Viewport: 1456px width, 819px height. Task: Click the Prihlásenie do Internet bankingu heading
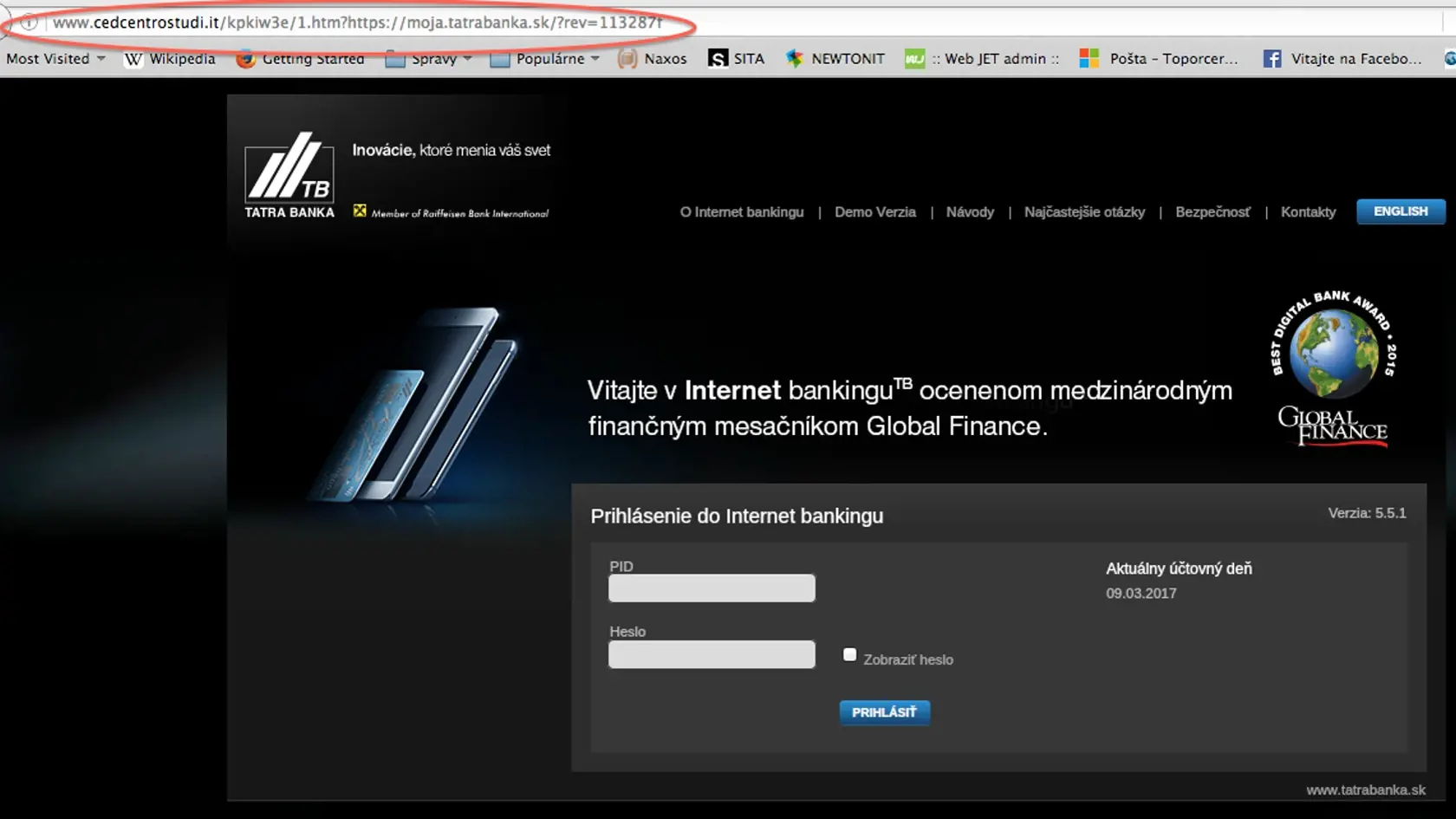coord(737,516)
